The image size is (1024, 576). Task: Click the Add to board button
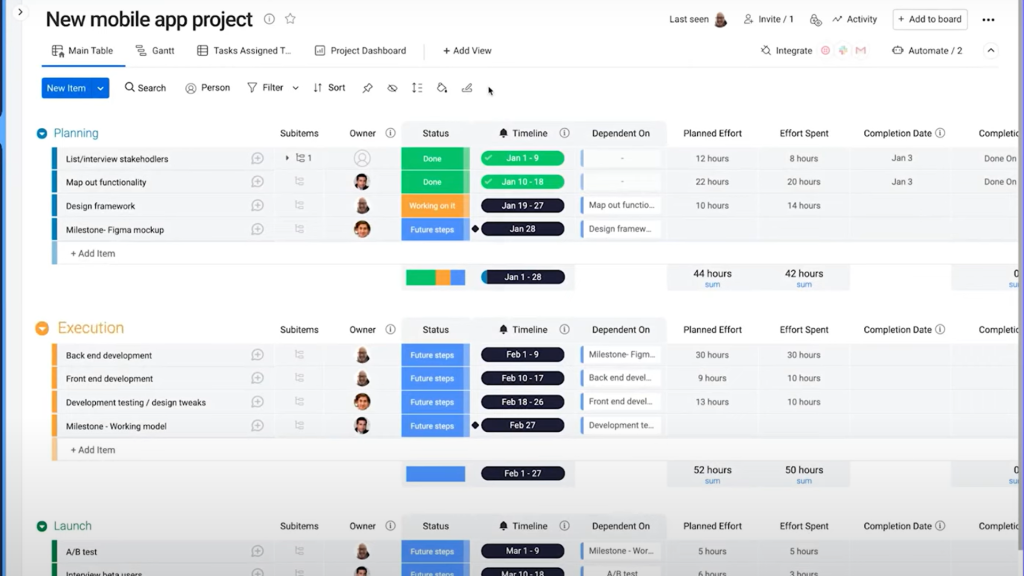point(929,19)
